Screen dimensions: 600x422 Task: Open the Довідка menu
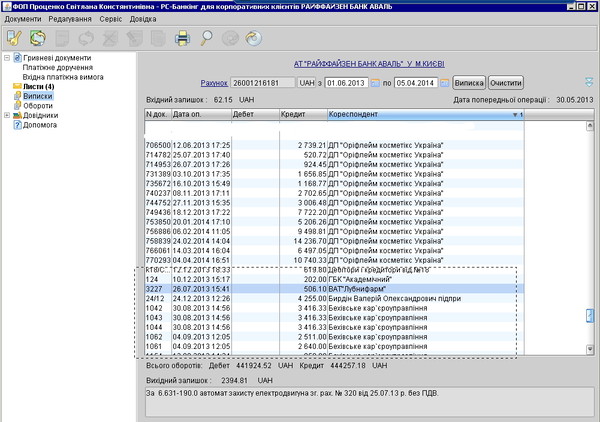point(143,19)
